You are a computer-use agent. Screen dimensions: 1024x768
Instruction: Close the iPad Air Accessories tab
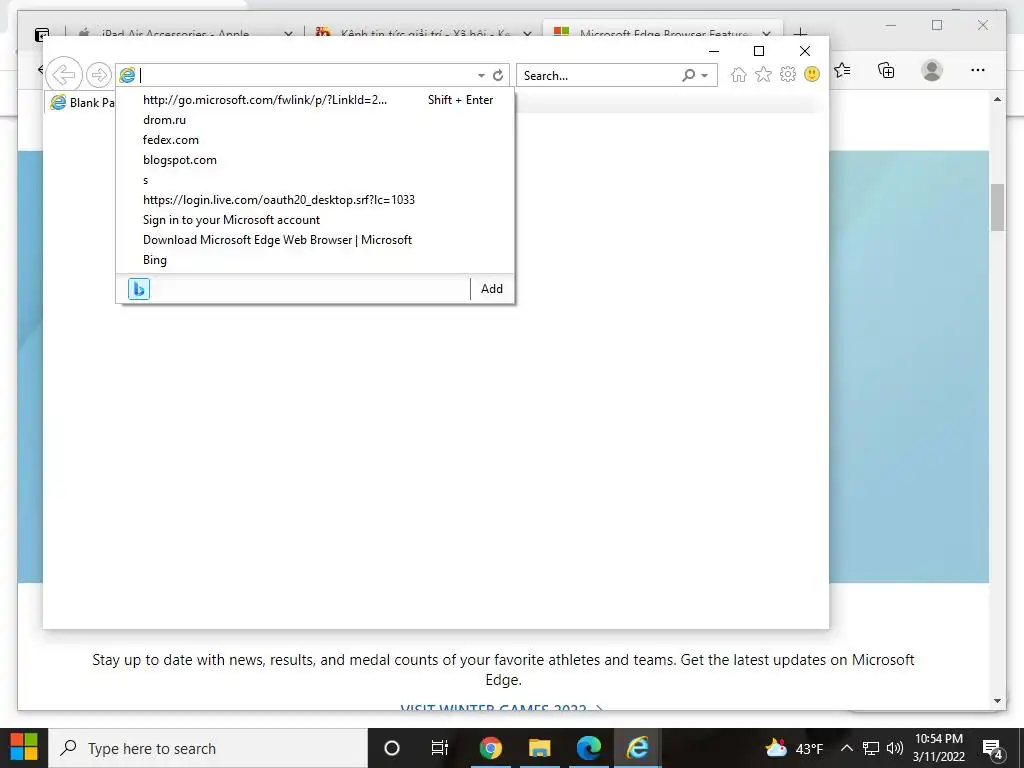(x=288, y=34)
